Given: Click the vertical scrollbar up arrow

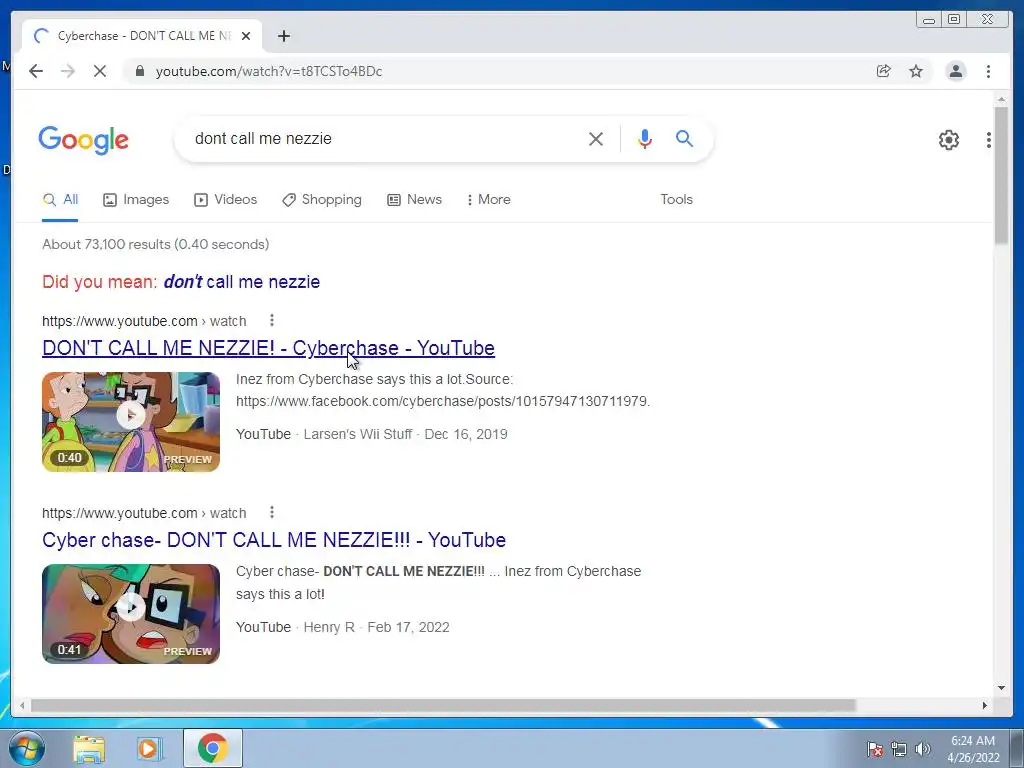Looking at the screenshot, I should coord(1001,99).
